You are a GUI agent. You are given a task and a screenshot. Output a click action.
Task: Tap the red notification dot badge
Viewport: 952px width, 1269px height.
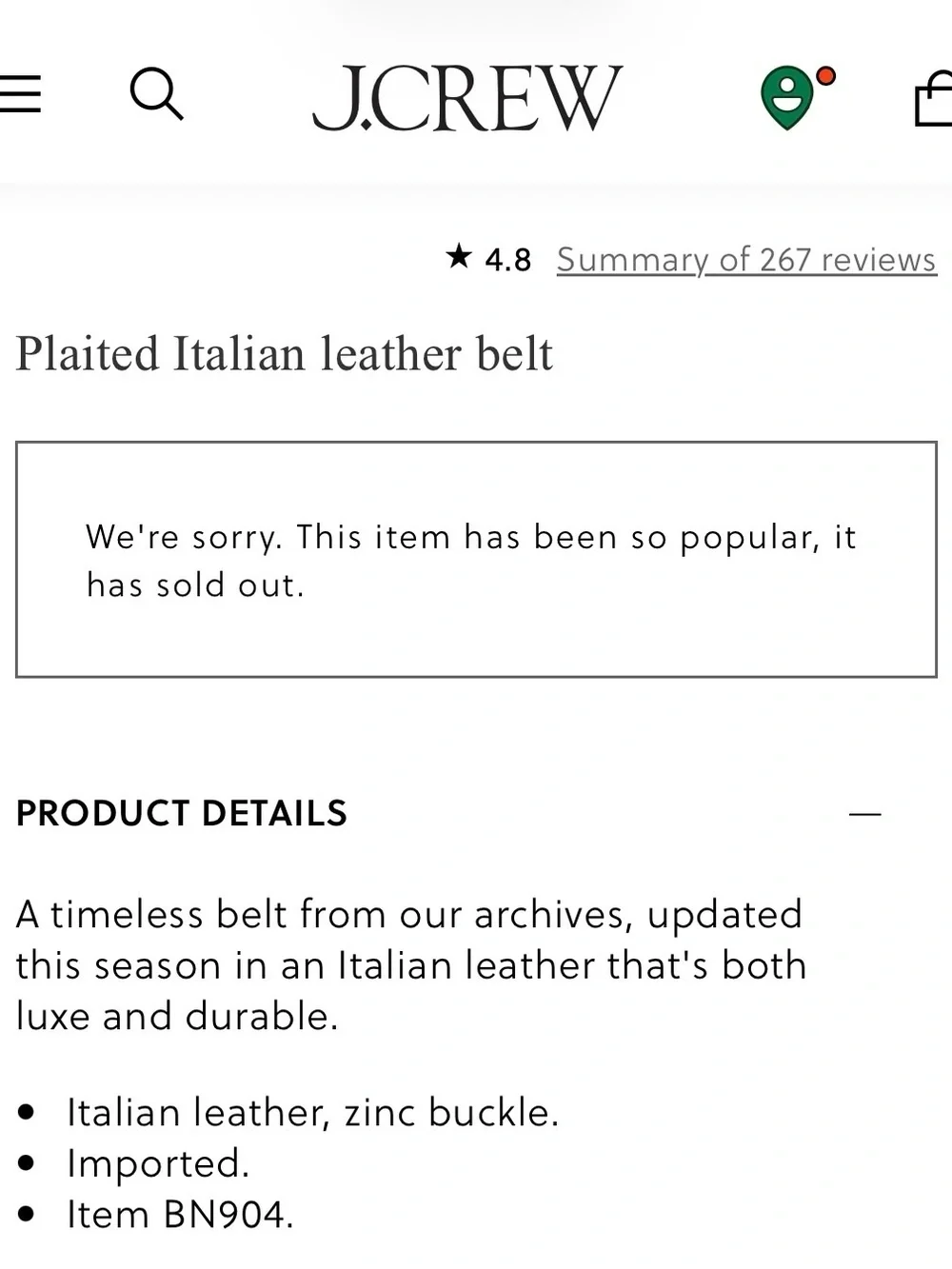[x=825, y=76]
